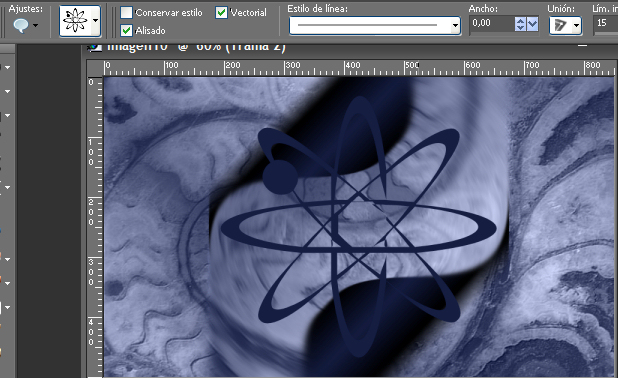
Task: Uncheck the Vectorial checkbox
Action: click(222, 13)
